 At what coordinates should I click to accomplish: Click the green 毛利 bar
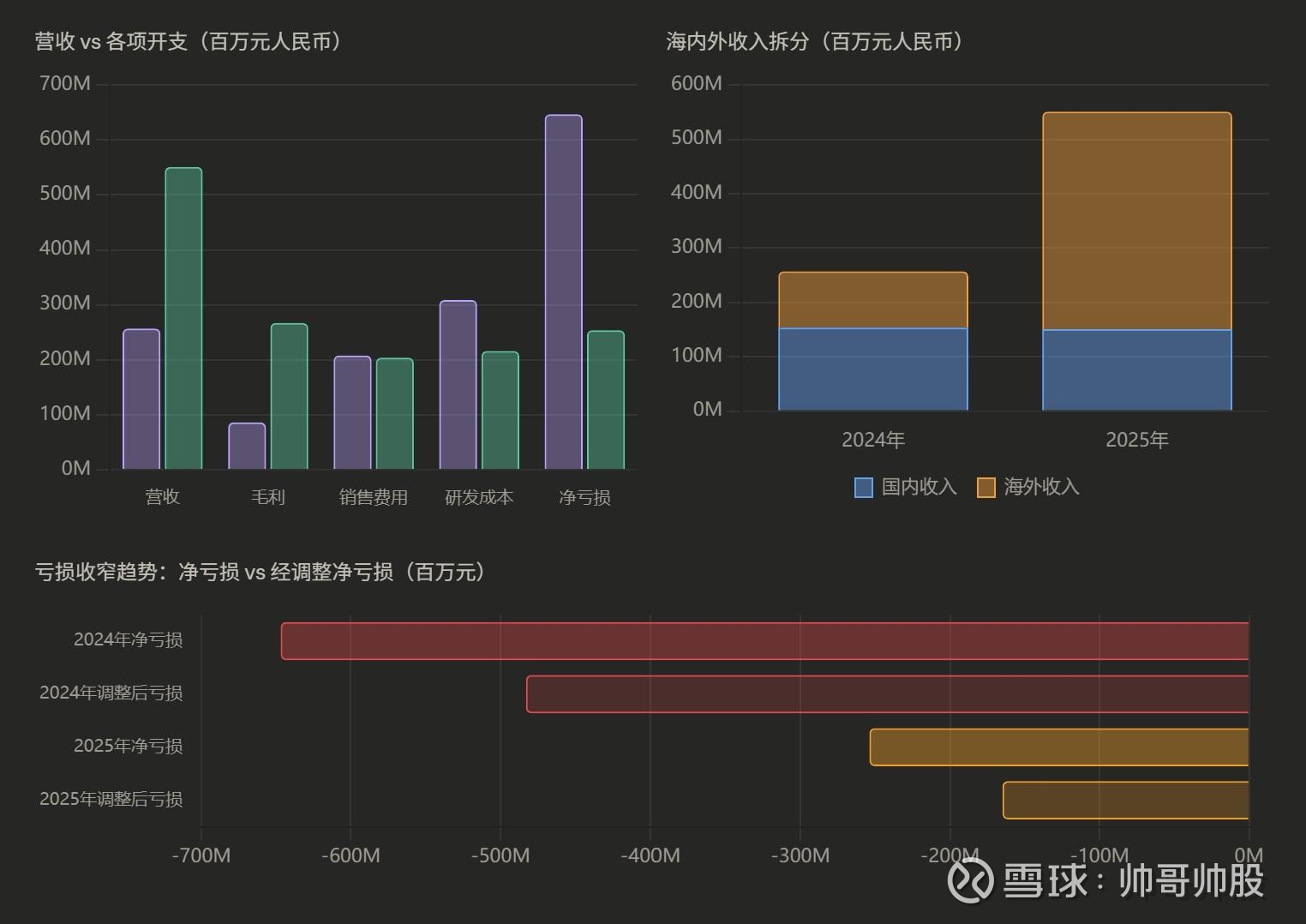[289, 397]
